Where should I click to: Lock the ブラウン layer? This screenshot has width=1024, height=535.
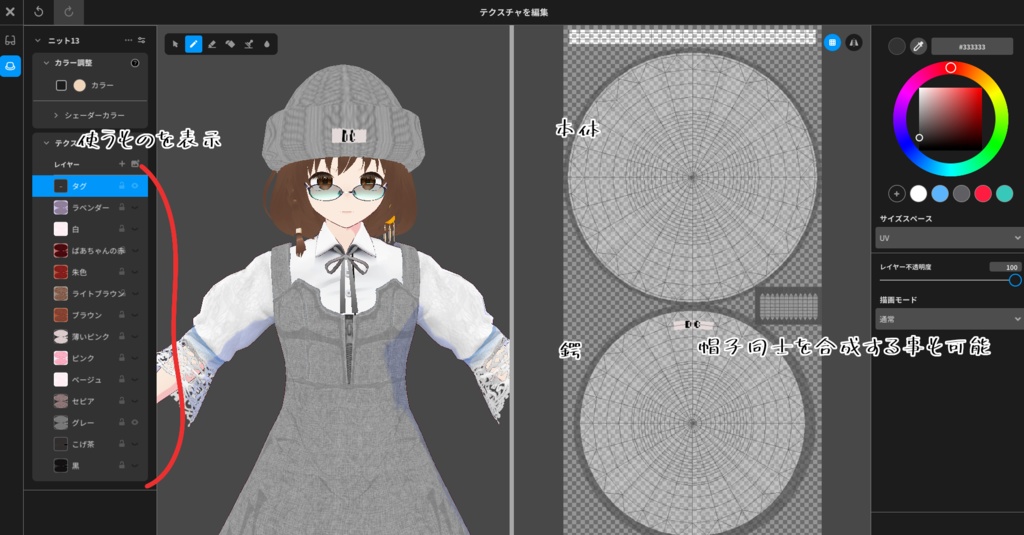(121, 315)
